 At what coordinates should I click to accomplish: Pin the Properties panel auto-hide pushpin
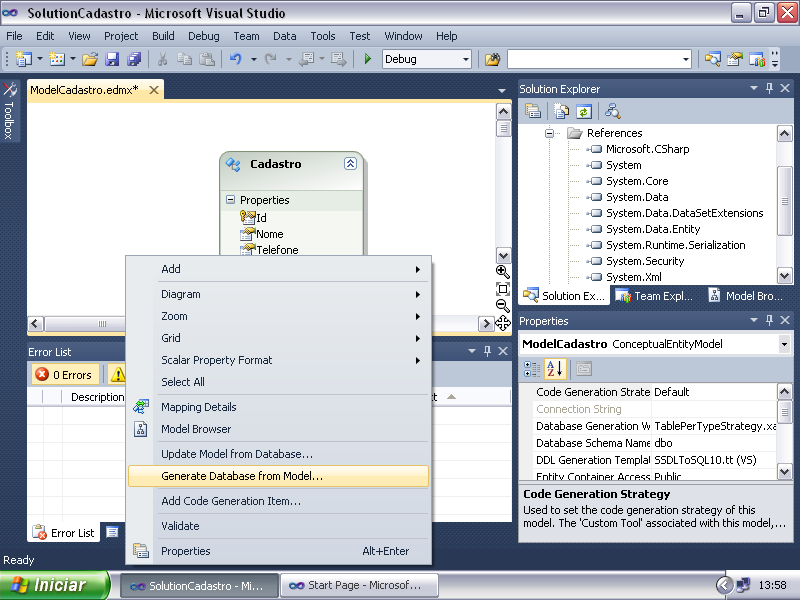tap(769, 320)
